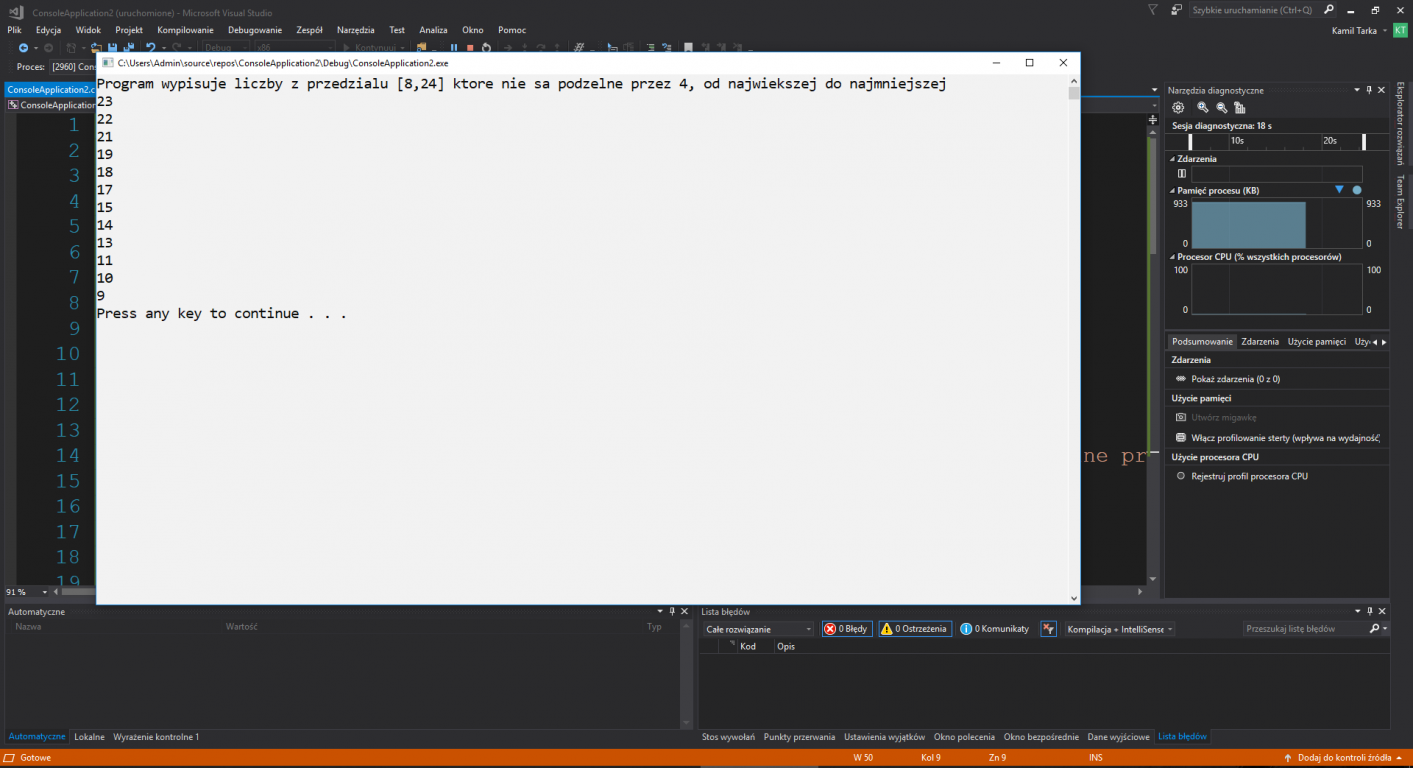Switch to Lokalne tab

pyautogui.click(x=89, y=737)
